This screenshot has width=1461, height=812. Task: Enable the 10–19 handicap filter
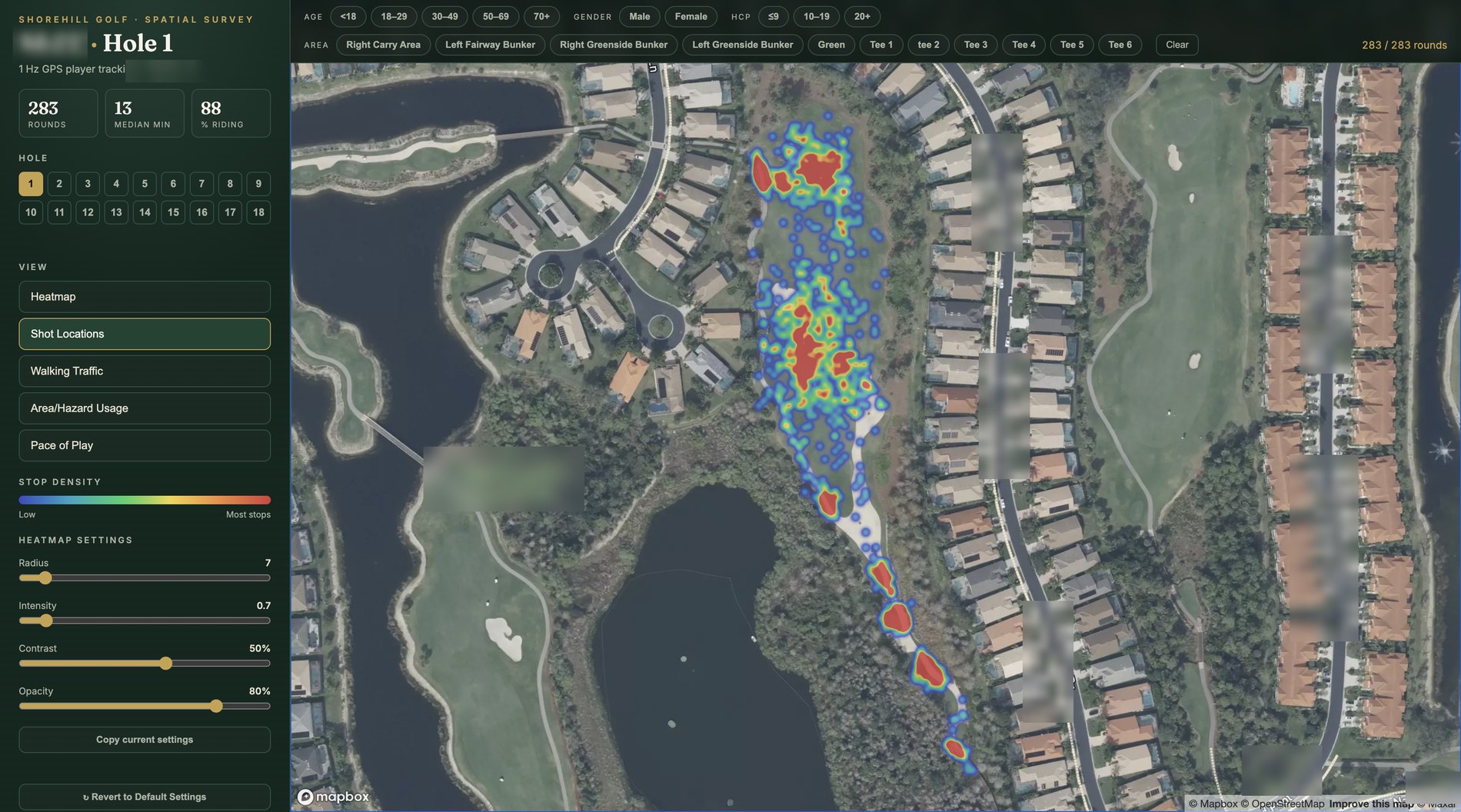[816, 16]
